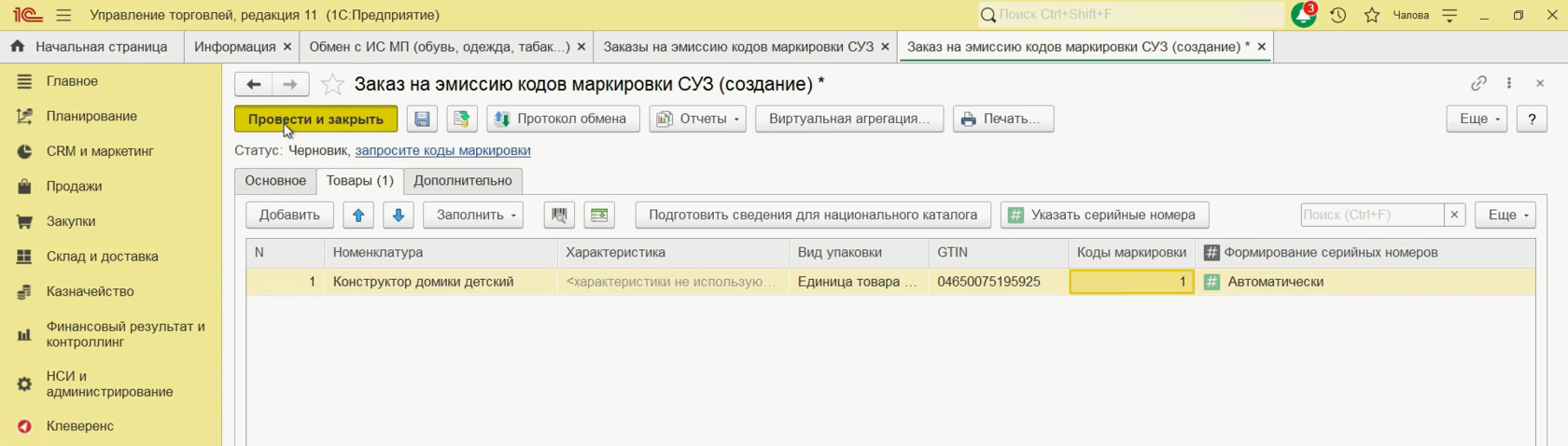Click Подготовить сведения для национального каталога

pos(813,216)
